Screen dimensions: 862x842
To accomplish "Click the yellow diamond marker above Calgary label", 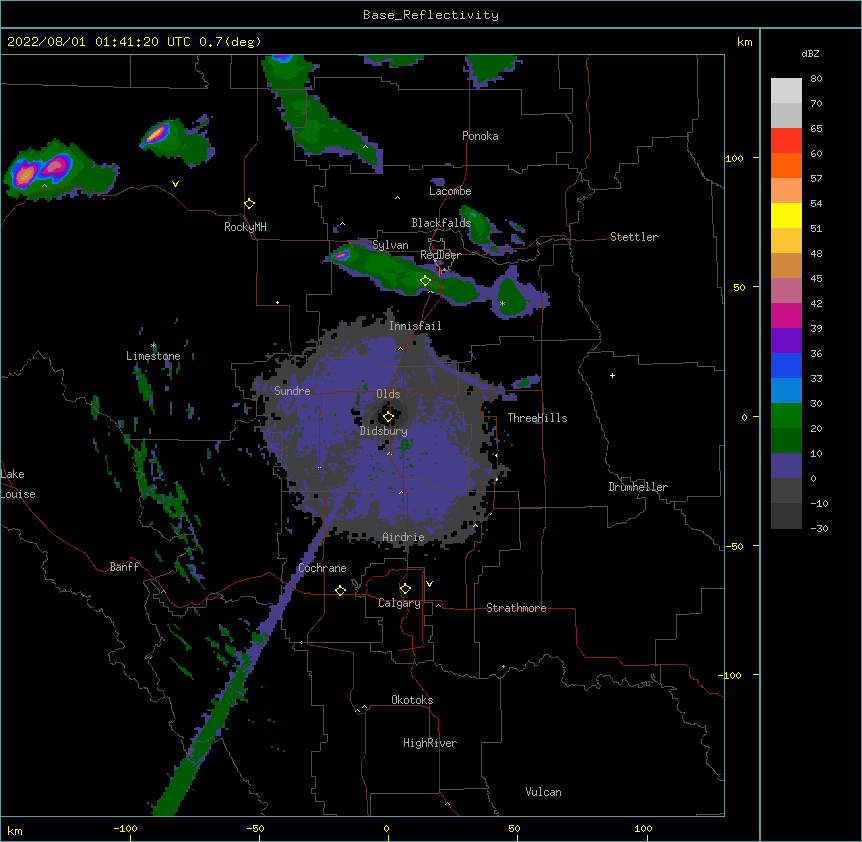I will click(405, 589).
